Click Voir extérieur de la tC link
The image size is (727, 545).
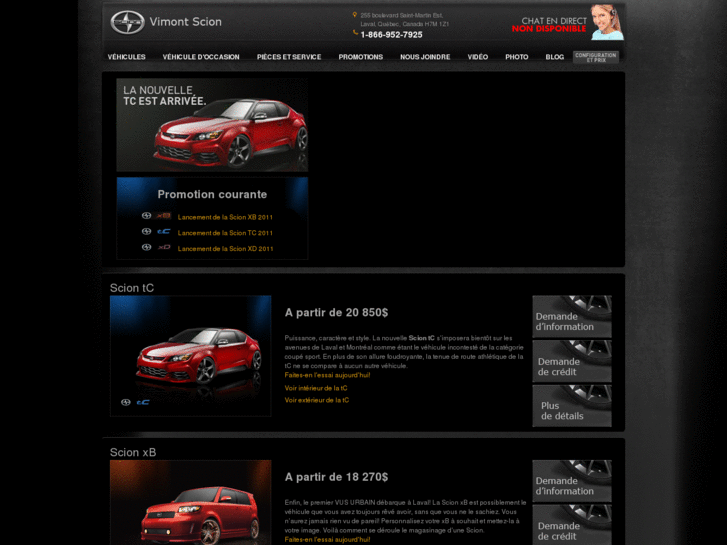(x=317, y=400)
